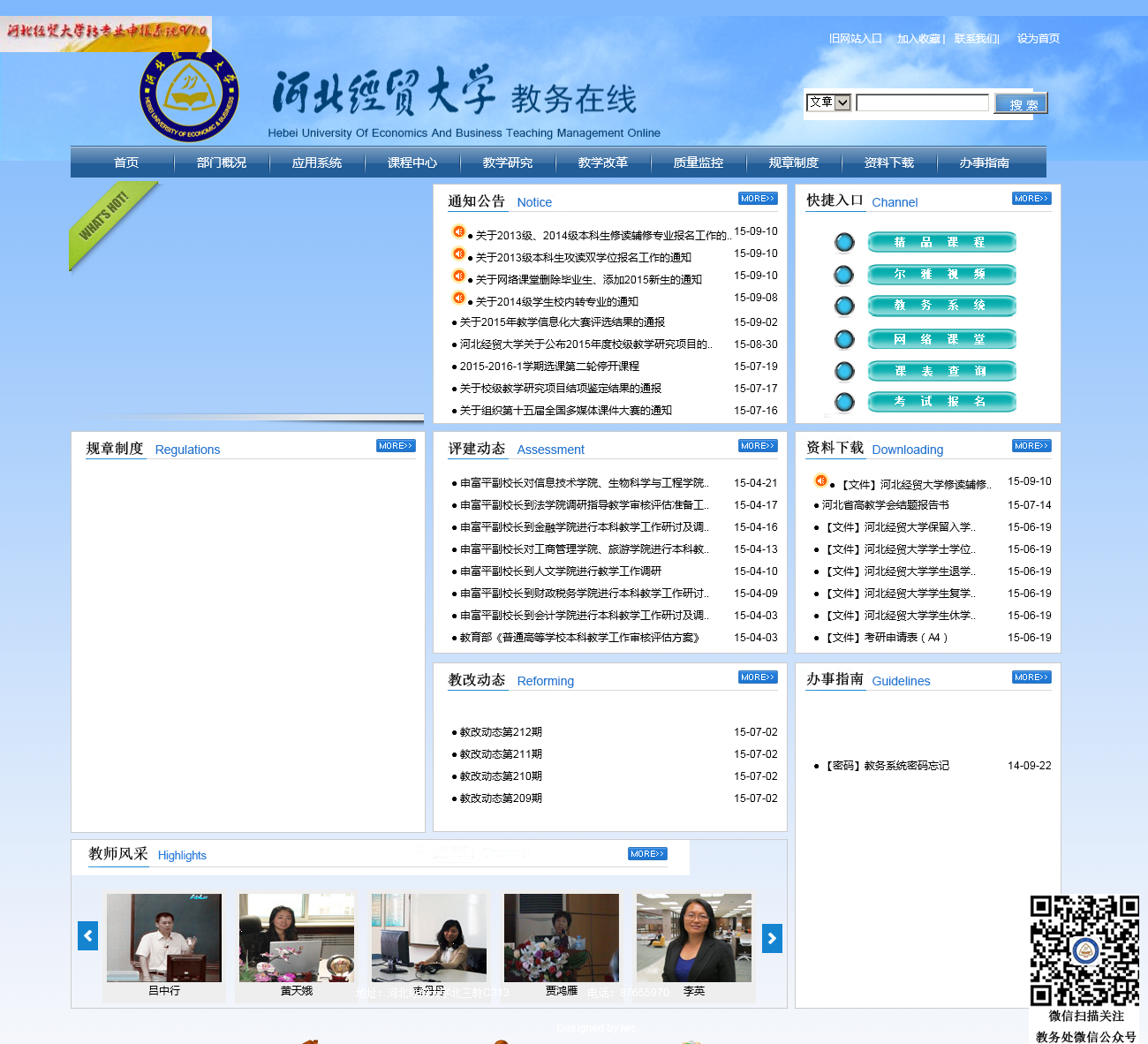Open the 尔雅视频 quick channel button
The width and height of the screenshot is (1148, 1044).
tap(941, 275)
